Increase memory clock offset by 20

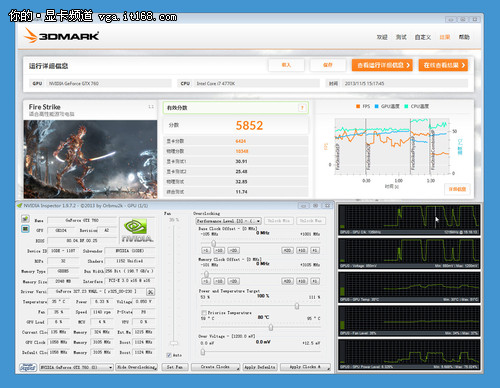point(287,281)
